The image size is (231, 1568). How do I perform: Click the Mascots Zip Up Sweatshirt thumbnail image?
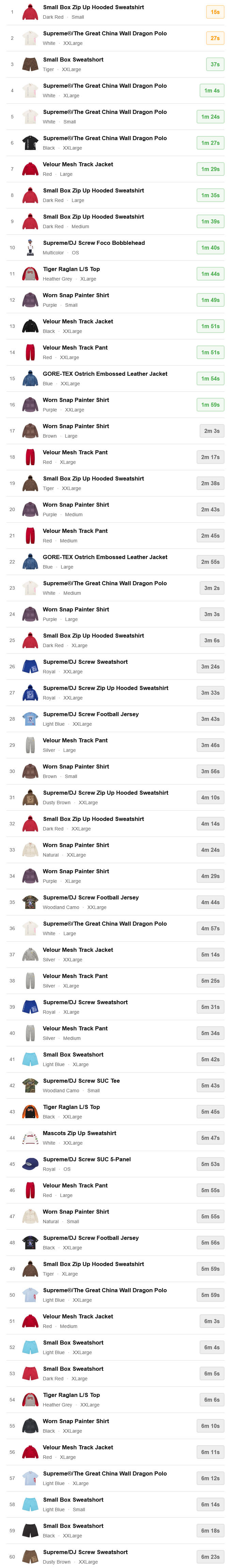(x=30, y=1137)
